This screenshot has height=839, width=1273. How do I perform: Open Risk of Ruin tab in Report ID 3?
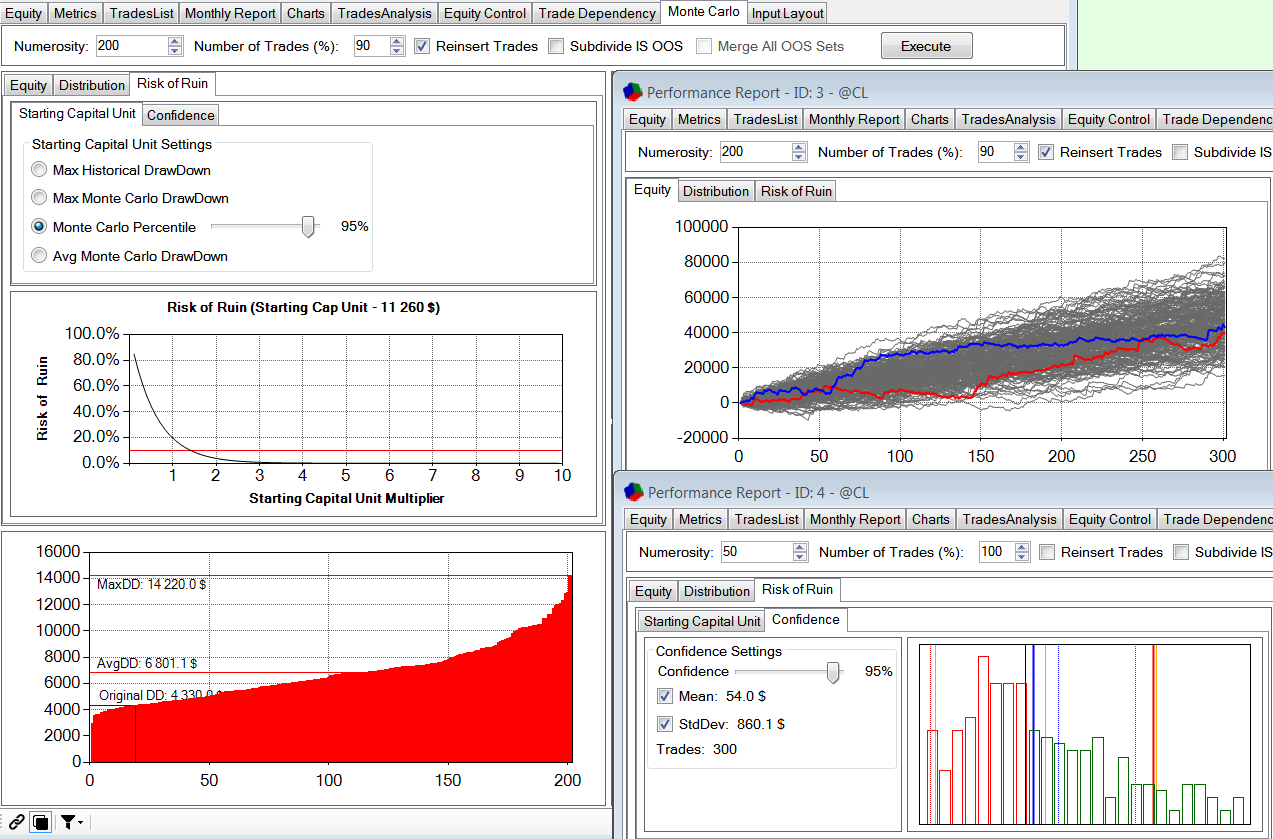click(x=796, y=191)
